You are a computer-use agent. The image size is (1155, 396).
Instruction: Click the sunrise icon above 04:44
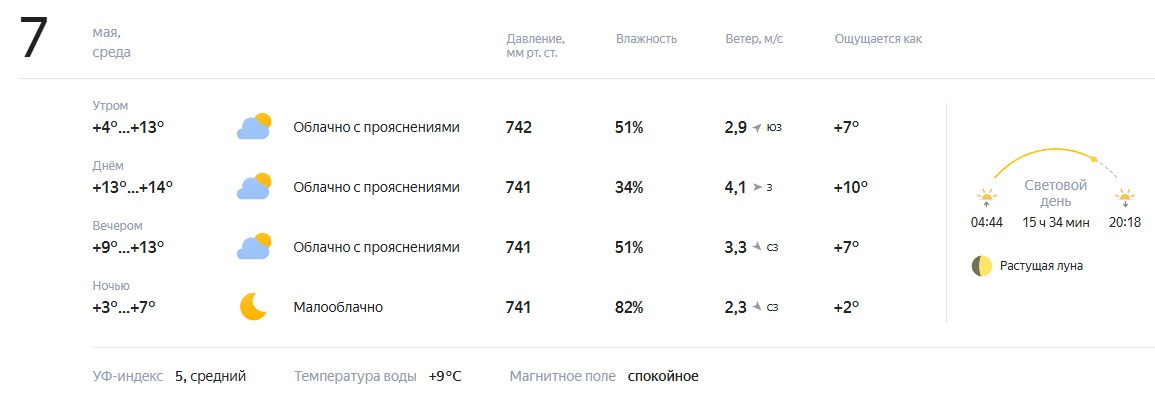[986, 198]
